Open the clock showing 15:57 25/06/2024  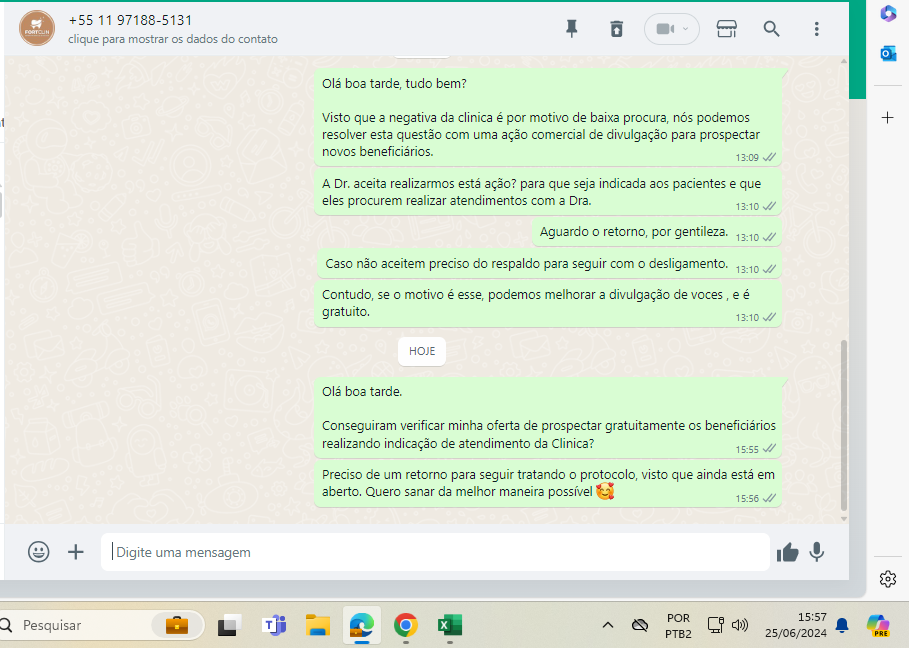[796, 625]
